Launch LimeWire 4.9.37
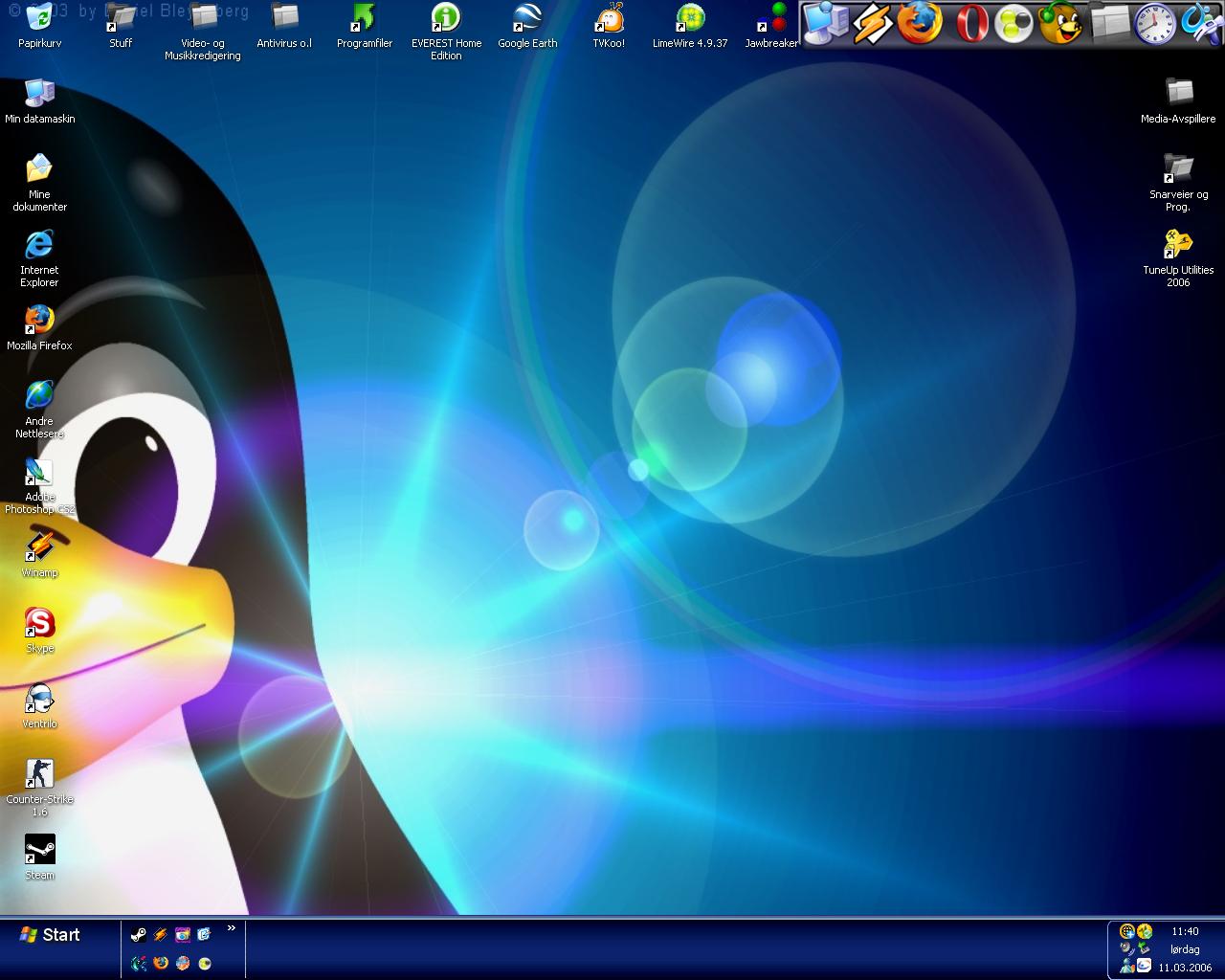 point(690,26)
